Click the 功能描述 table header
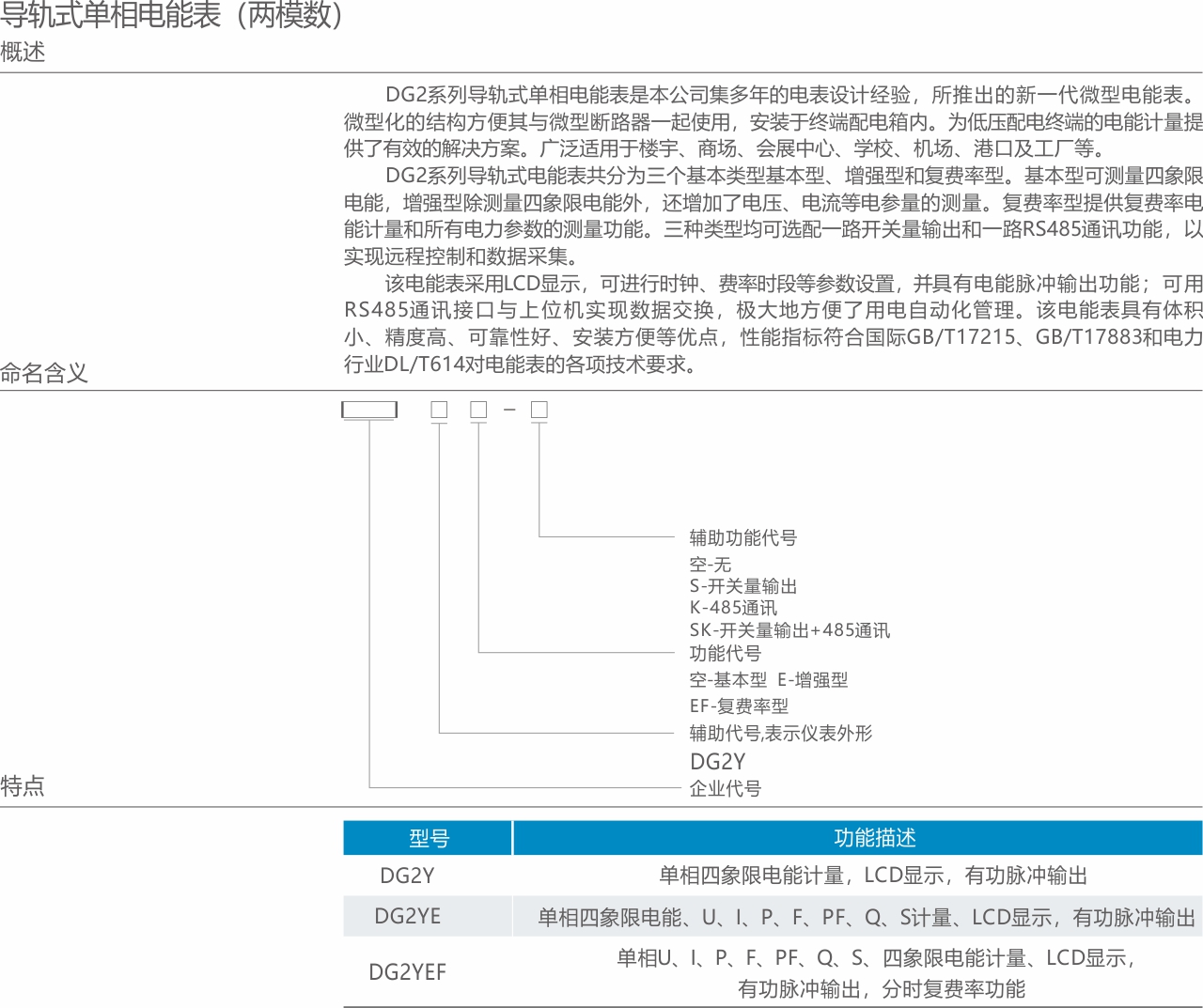 (x=858, y=838)
